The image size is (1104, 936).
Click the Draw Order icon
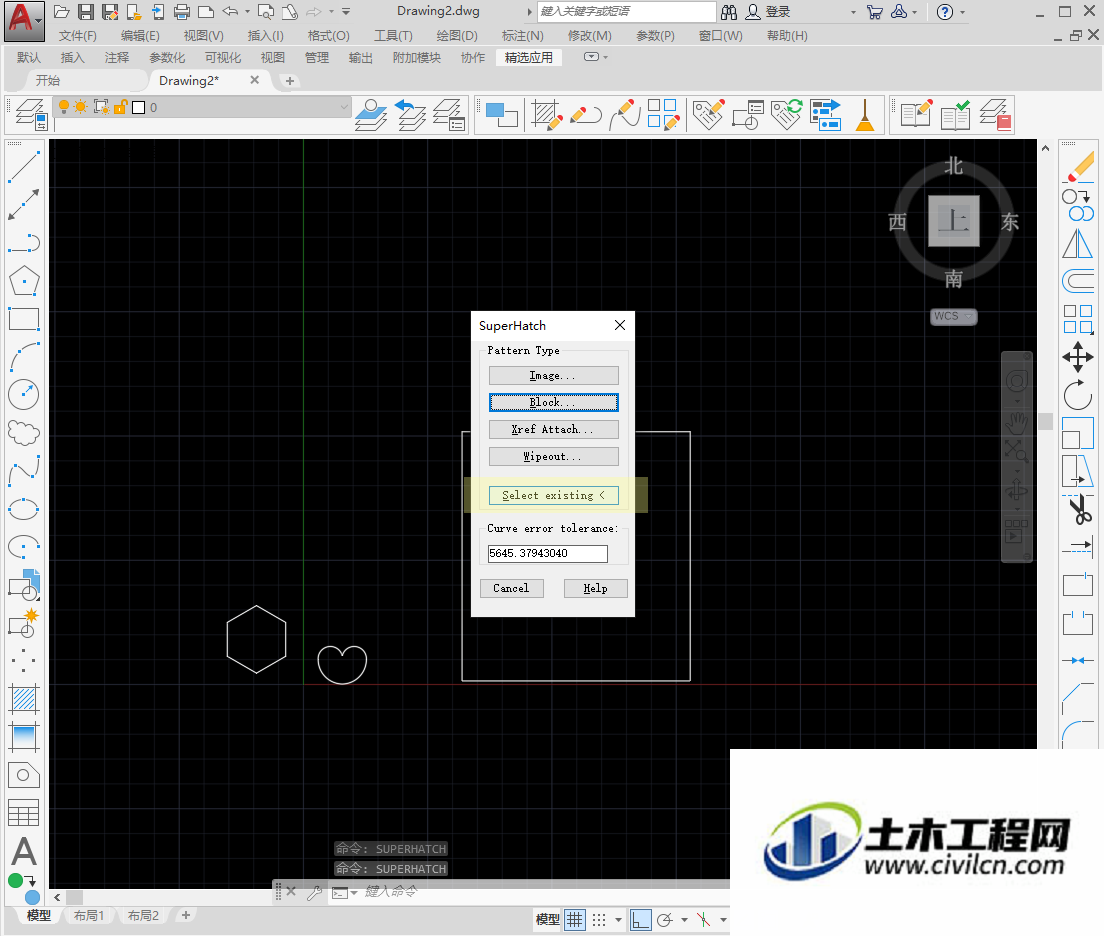pyautogui.click(x=502, y=114)
